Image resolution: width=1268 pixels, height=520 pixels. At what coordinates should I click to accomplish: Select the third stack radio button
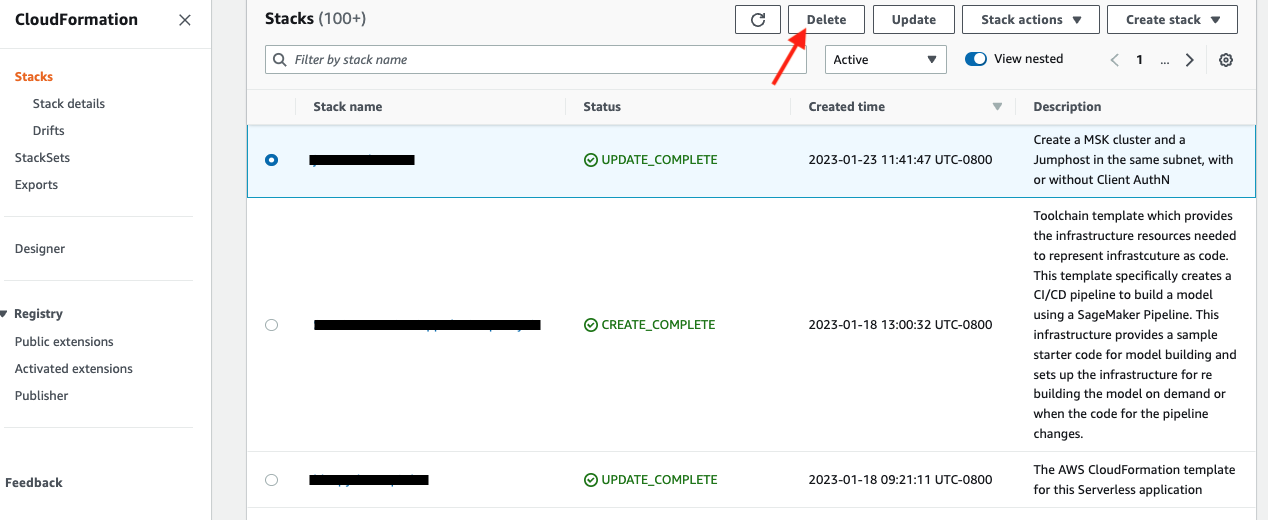[272, 480]
